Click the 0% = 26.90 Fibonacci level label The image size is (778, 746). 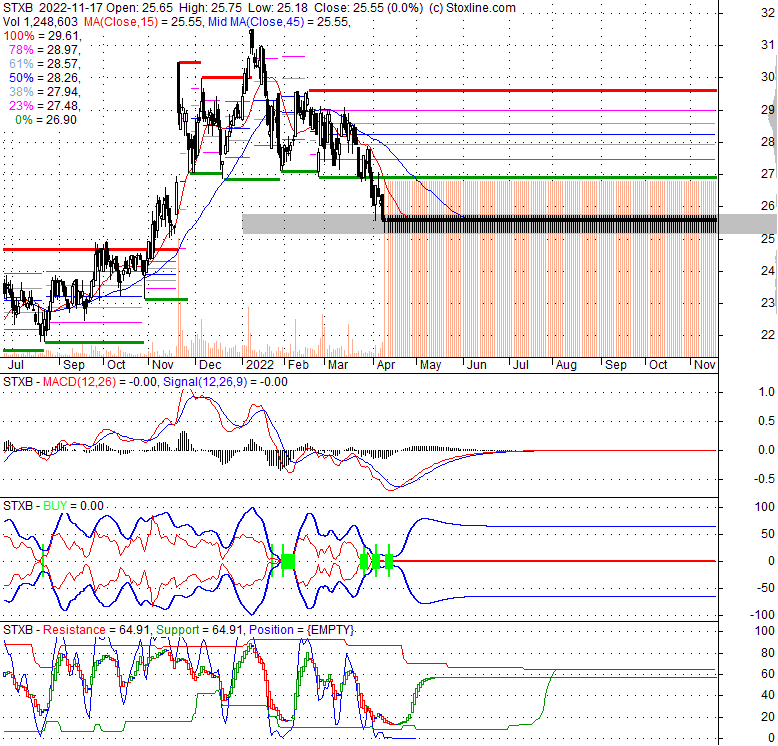pyautogui.click(x=46, y=120)
